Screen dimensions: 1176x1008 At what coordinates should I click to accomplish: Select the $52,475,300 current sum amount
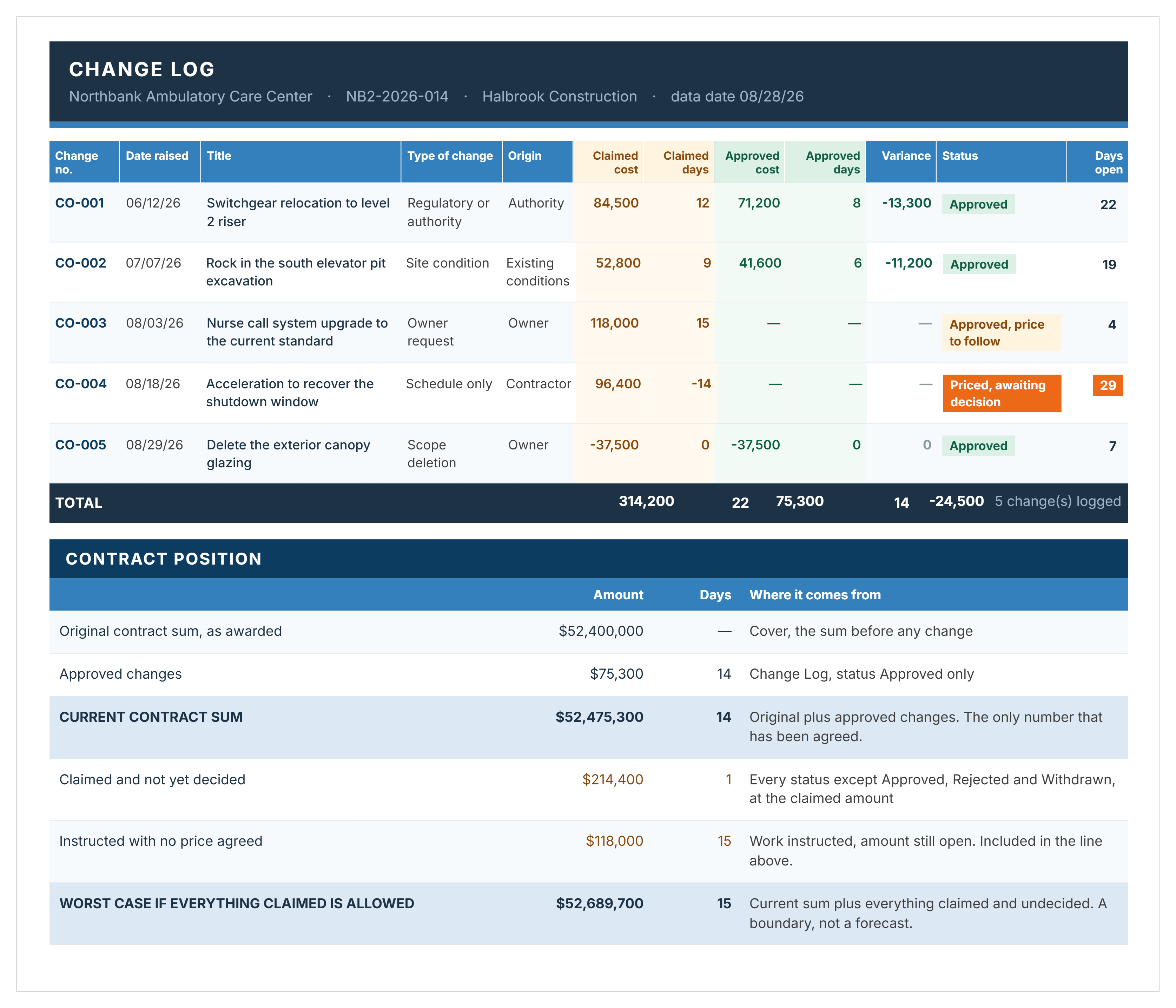pyautogui.click(x=599, y=717)
